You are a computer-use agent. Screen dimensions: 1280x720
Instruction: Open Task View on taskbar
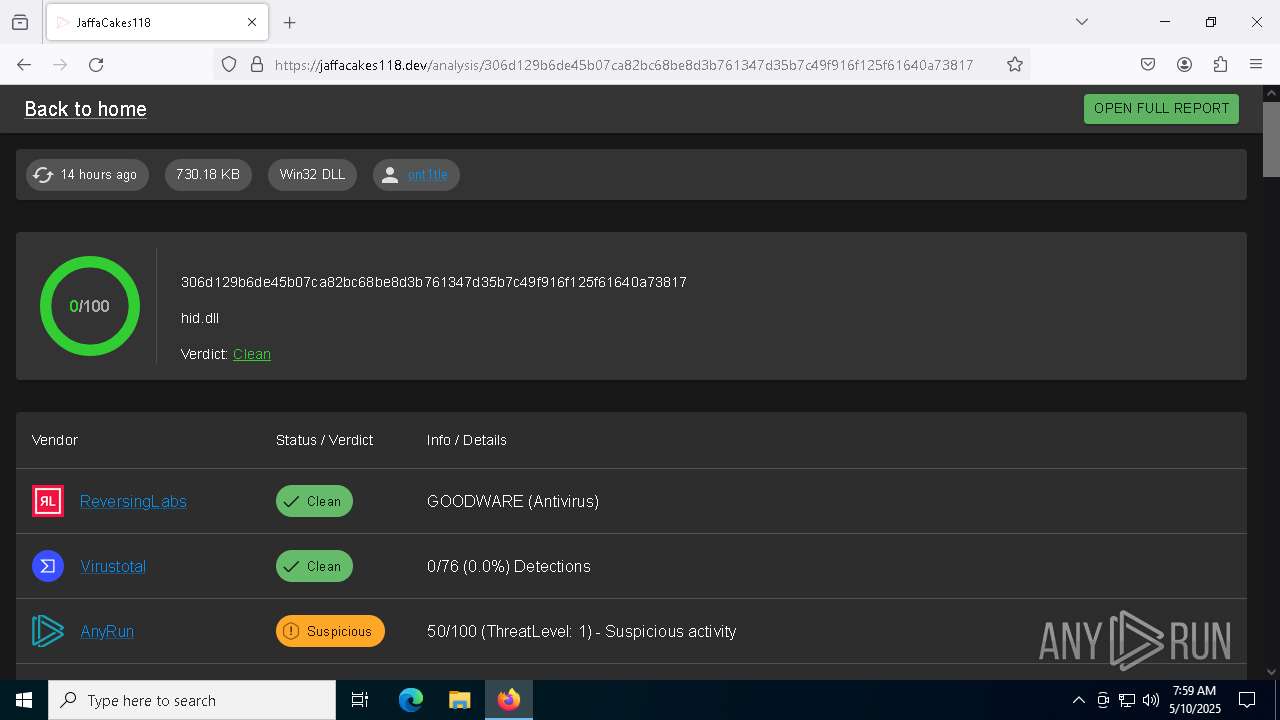[x=360, y=700]
